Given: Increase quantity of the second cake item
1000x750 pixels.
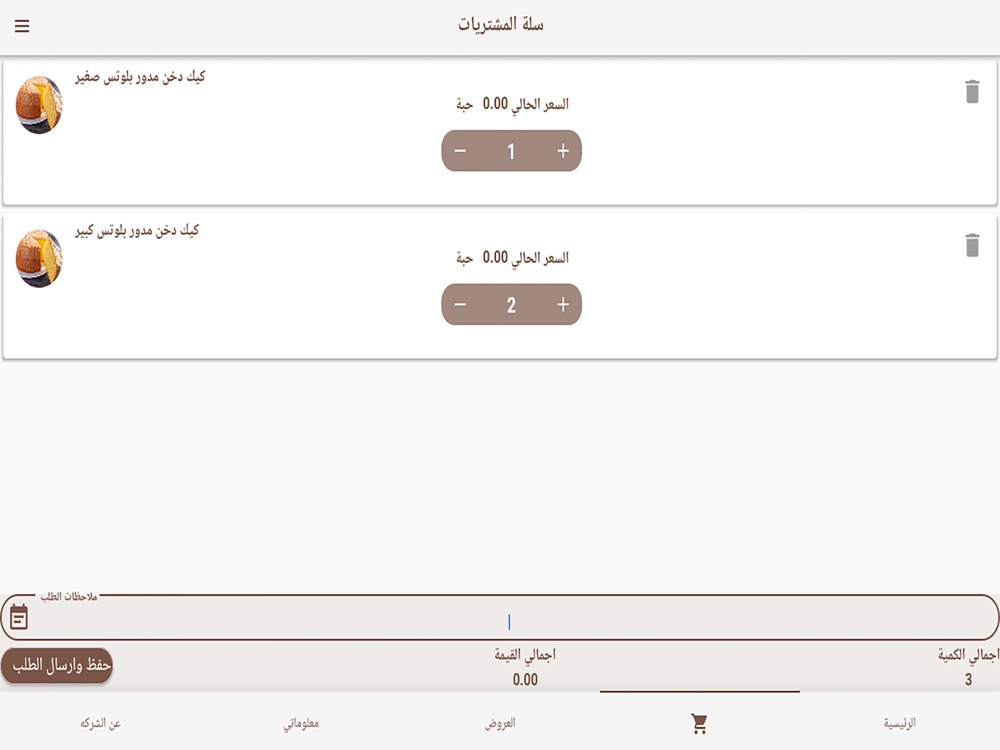Looking at the screenshot, I should 562,305.
